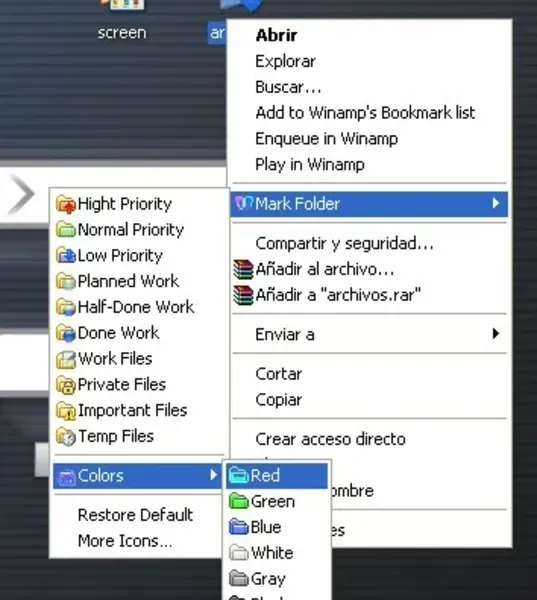Click the 'Red' color label text
The height and width of the screenshot is (600, 537).
(x=265, y=475)
